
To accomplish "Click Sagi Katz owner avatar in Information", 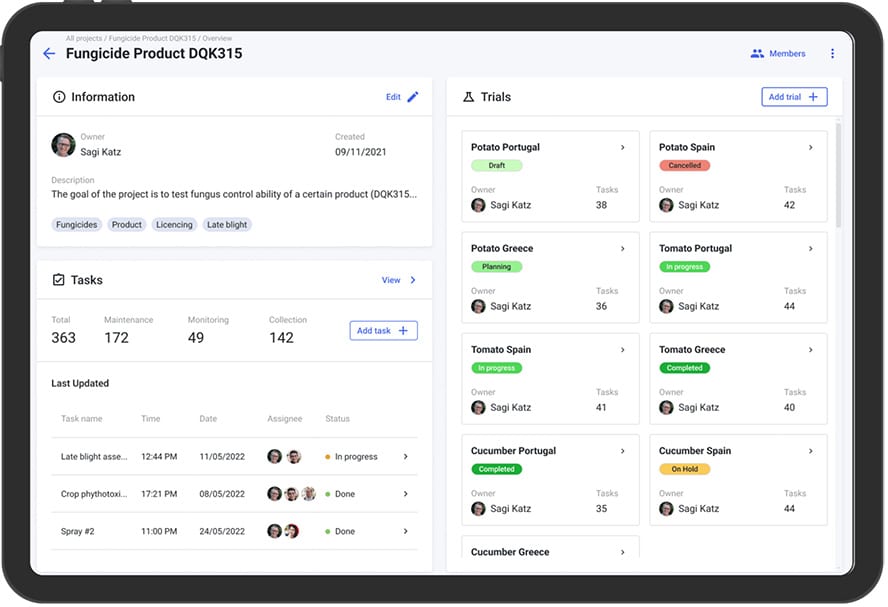I will [x=63, y=145].
